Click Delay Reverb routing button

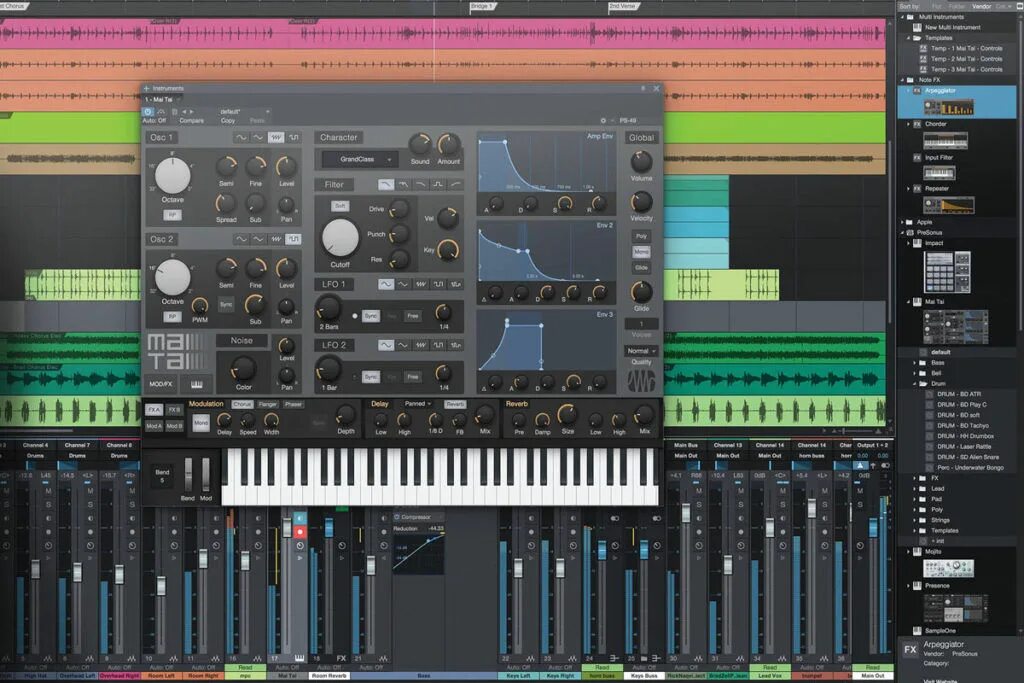[455, 404]
